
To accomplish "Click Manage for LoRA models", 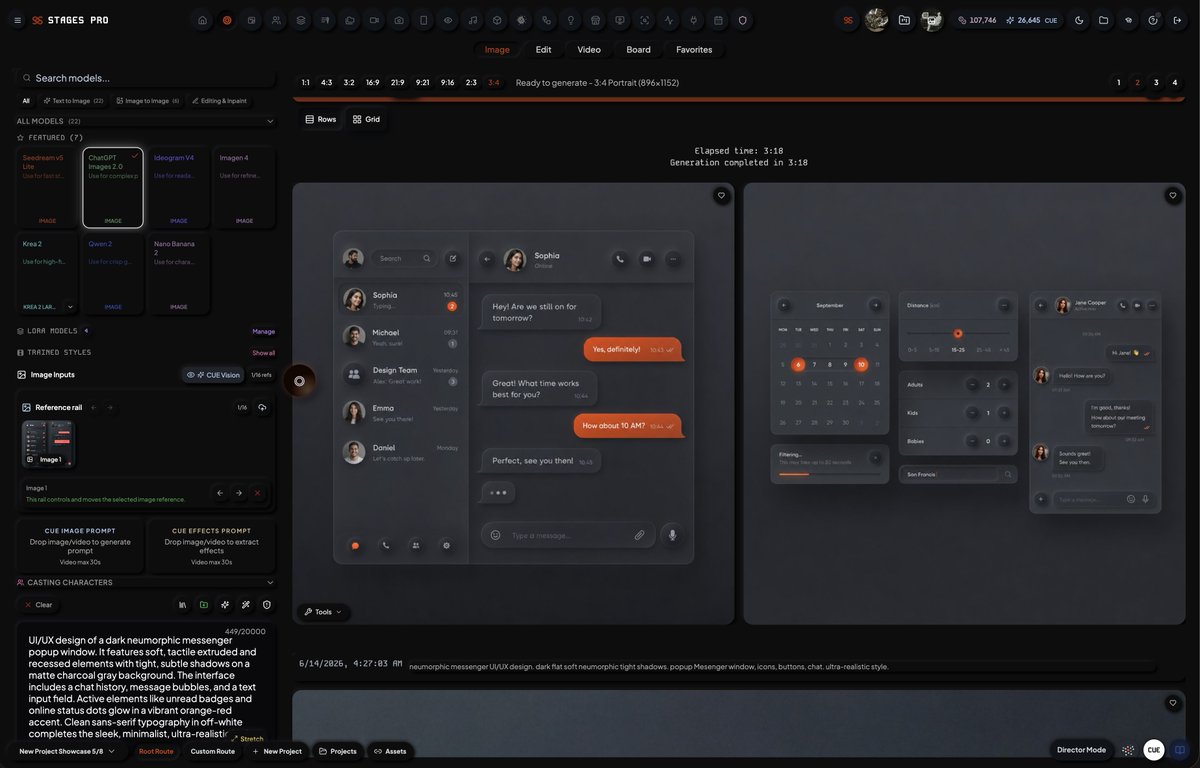I will [x=263, y=331].
